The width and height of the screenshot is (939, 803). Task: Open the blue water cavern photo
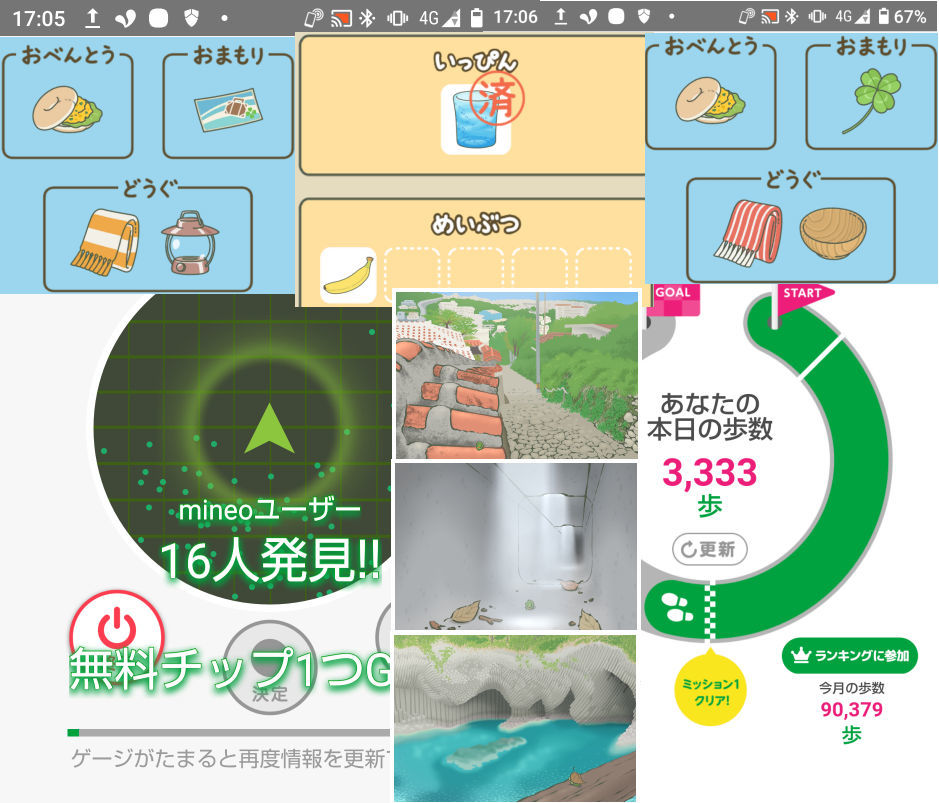(516, 717)
